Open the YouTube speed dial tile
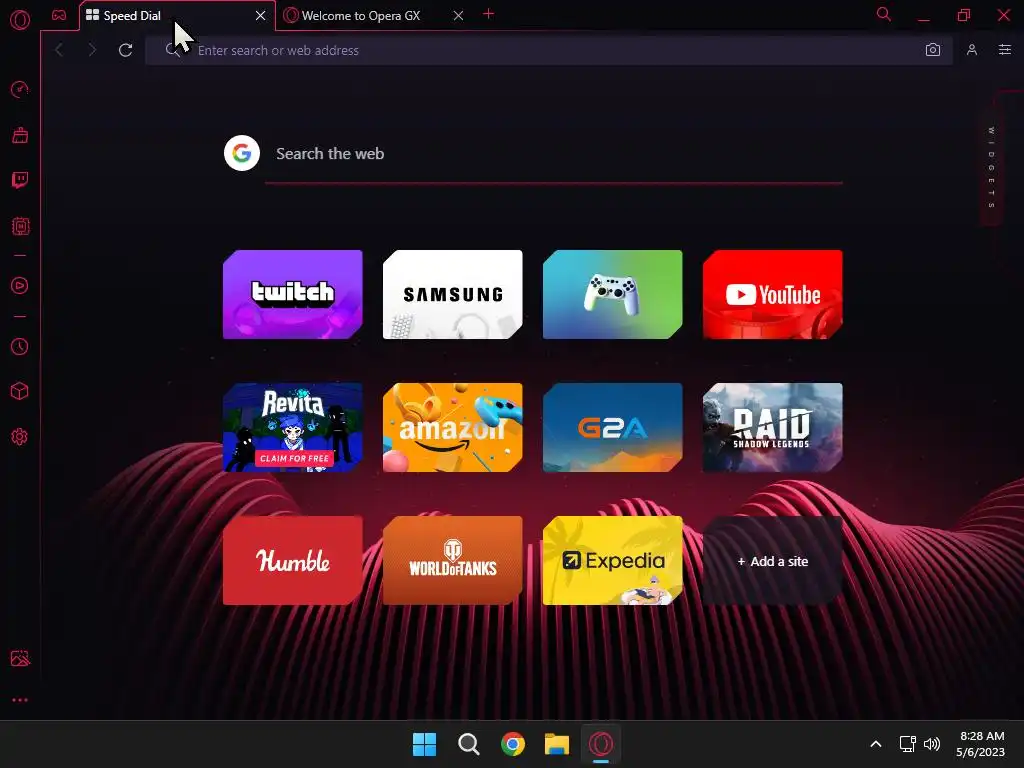 click(x=773, y=295)
